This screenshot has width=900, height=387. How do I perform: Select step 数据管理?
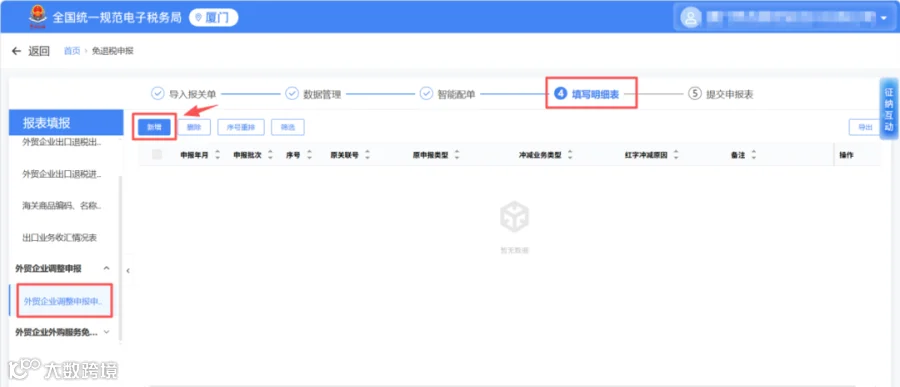[313, 94]
